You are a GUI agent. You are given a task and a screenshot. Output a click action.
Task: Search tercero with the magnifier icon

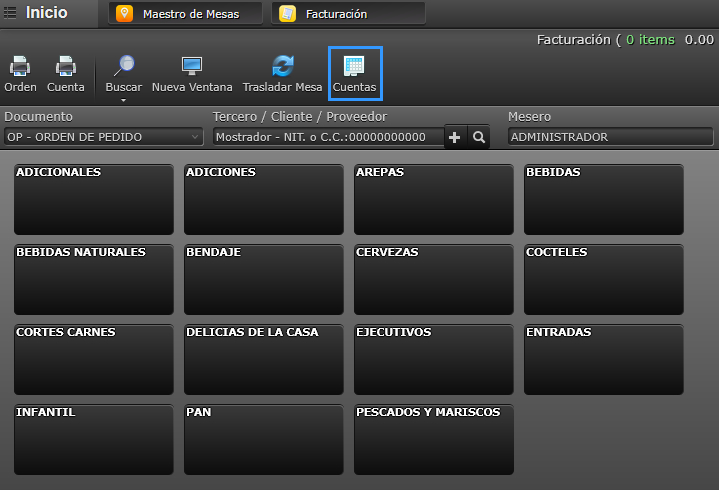pos(479,137)
